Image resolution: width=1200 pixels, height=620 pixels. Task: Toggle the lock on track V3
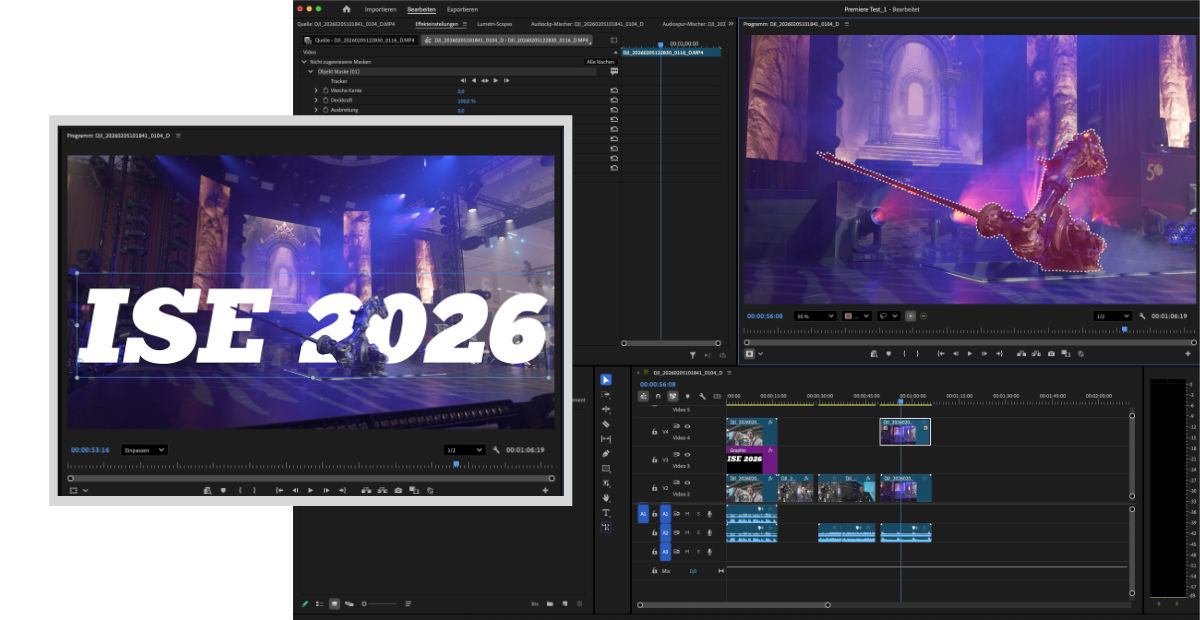[x=654, y=460]
